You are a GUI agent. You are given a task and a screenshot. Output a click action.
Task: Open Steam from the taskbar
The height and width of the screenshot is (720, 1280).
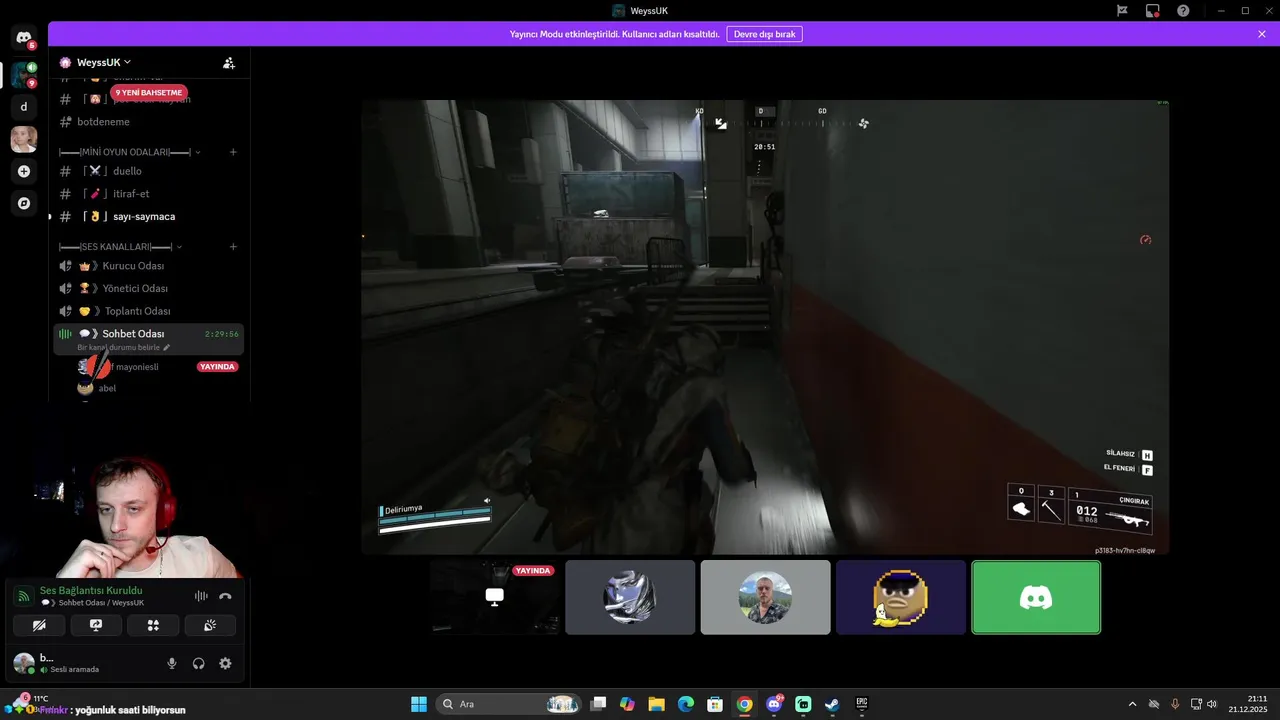pyautogui.click(x=832, y=704)
